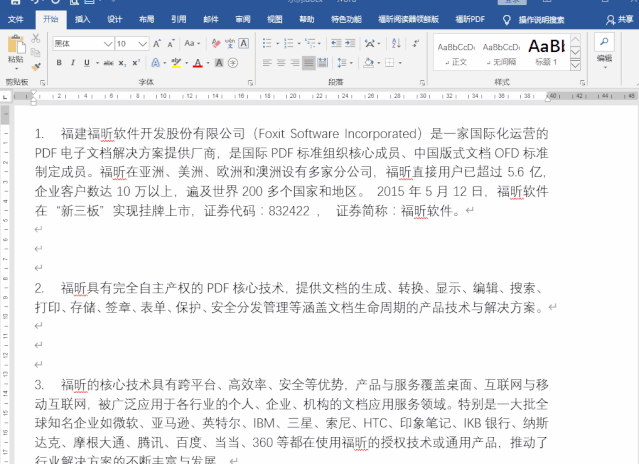This screenshot has height=464, width=639.
Task: Click the lightbulb Tell Me icon
Action: click(507, 20)
